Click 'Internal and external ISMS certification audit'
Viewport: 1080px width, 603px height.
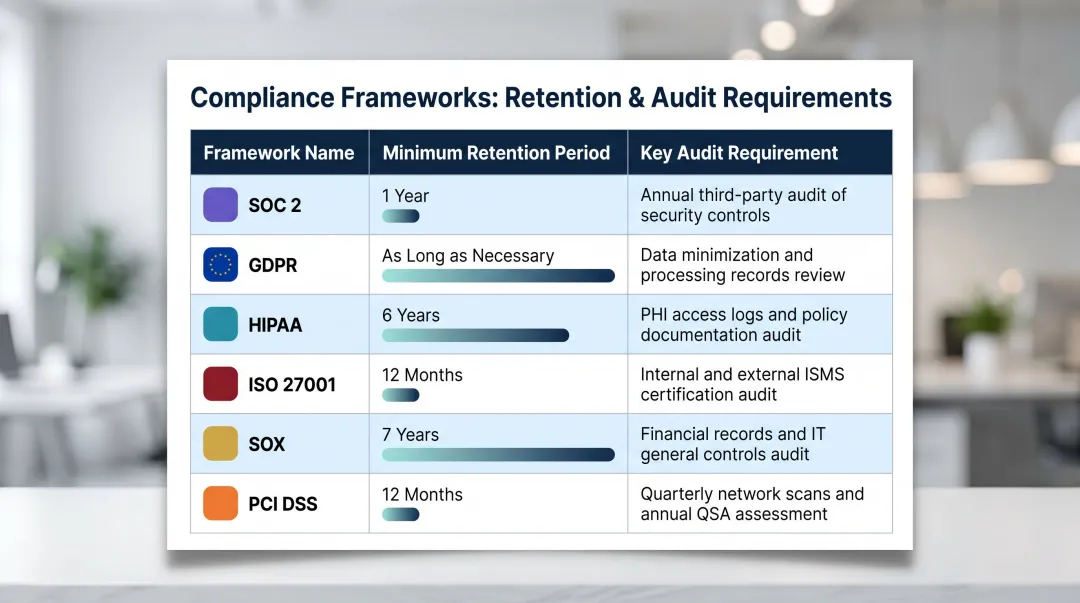pos(742,384)
